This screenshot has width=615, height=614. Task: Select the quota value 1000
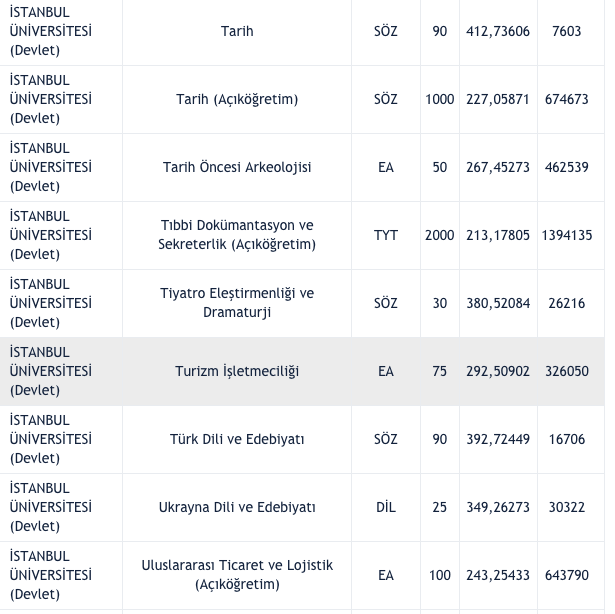(x=439, y=99)
